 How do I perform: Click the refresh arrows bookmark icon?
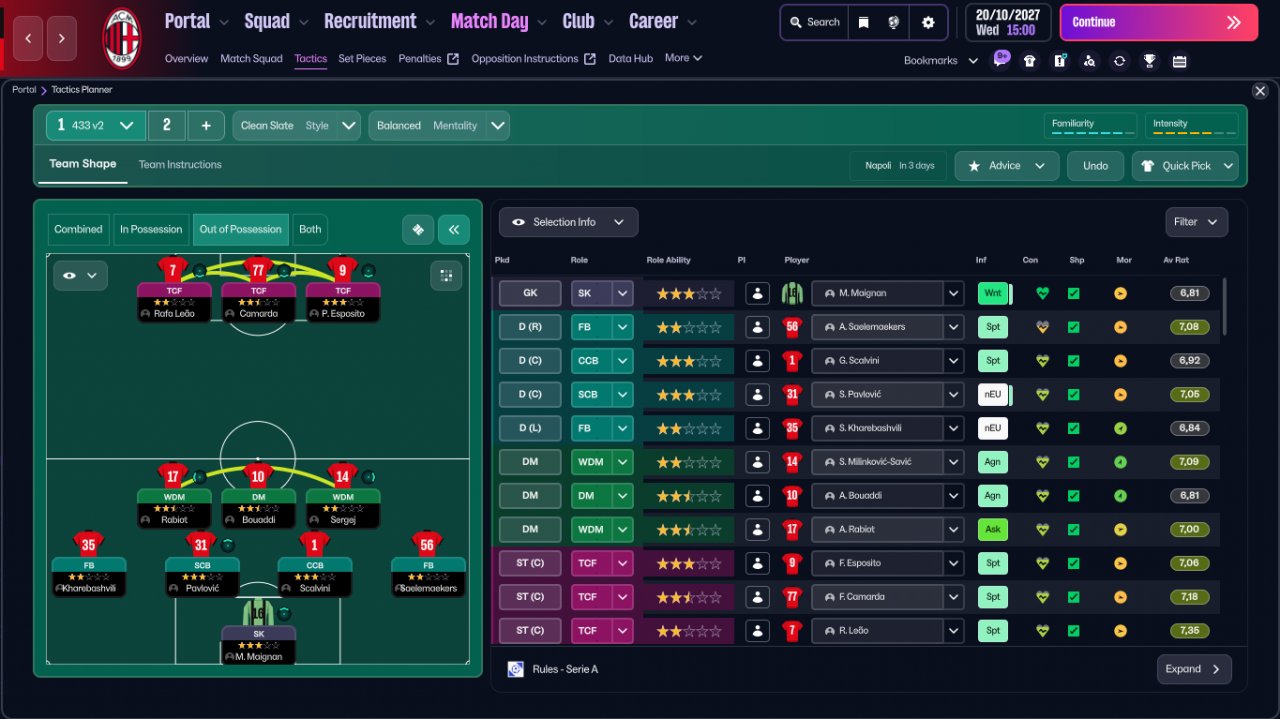tap(1120, 61)
